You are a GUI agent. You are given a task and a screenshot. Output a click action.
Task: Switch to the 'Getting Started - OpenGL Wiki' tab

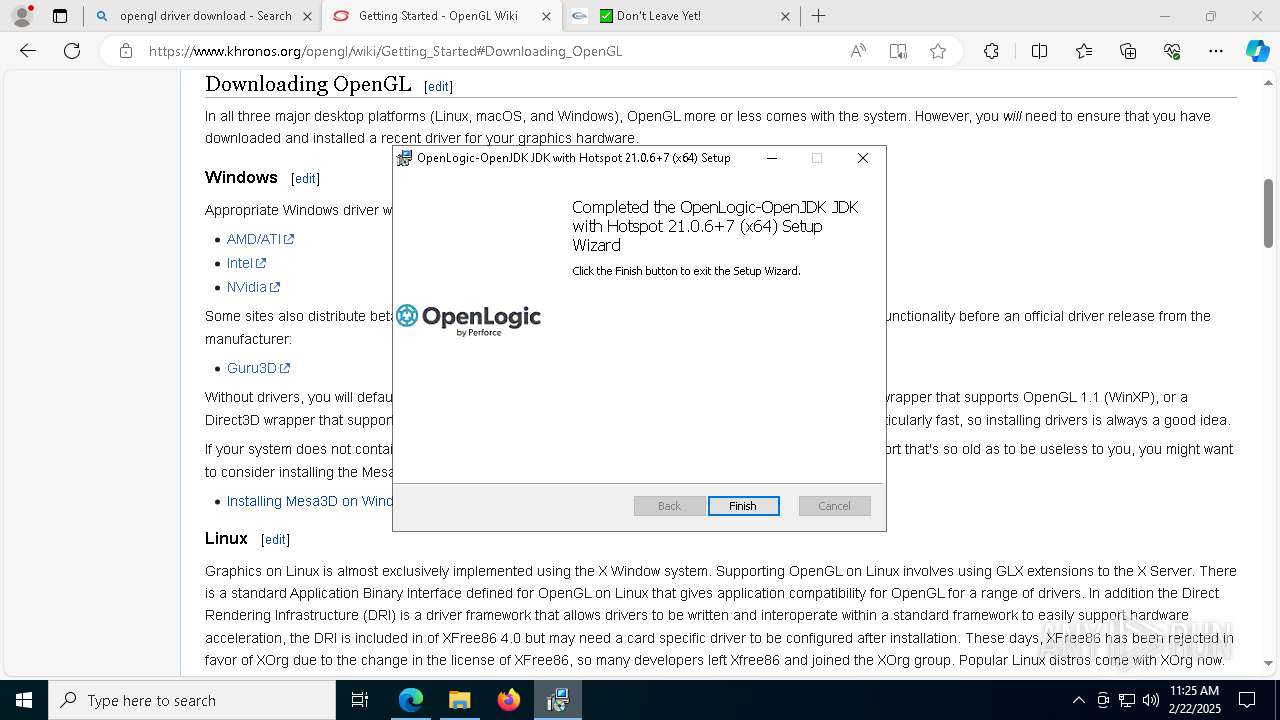point(441,16)
